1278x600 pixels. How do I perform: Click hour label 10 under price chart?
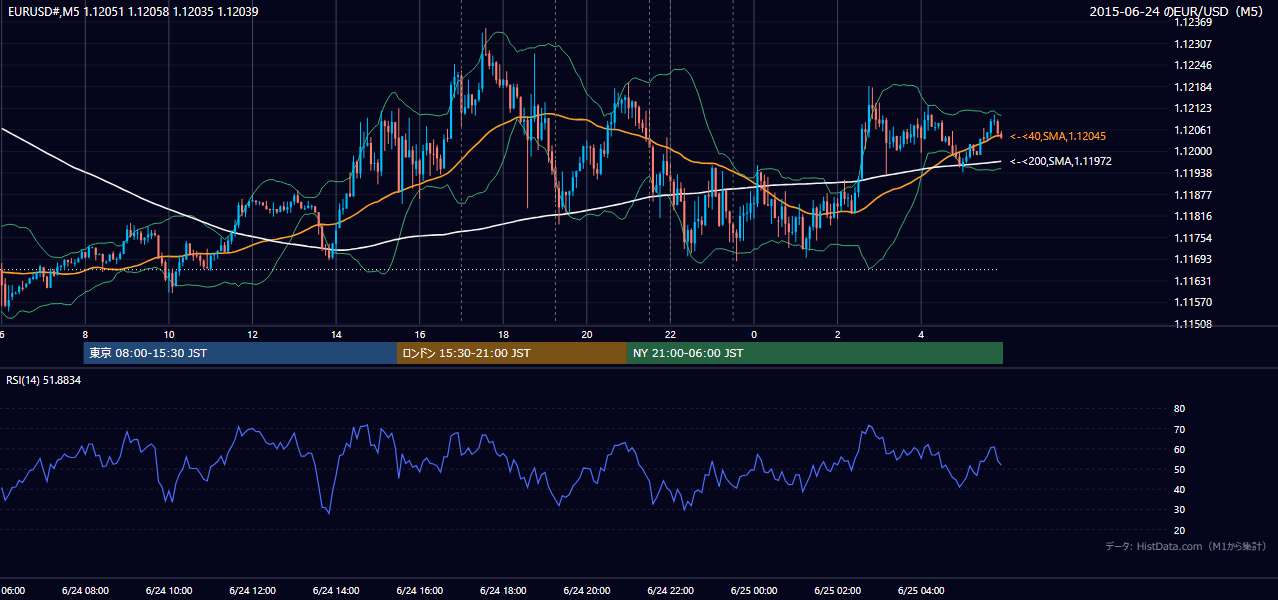click(169, 334)
